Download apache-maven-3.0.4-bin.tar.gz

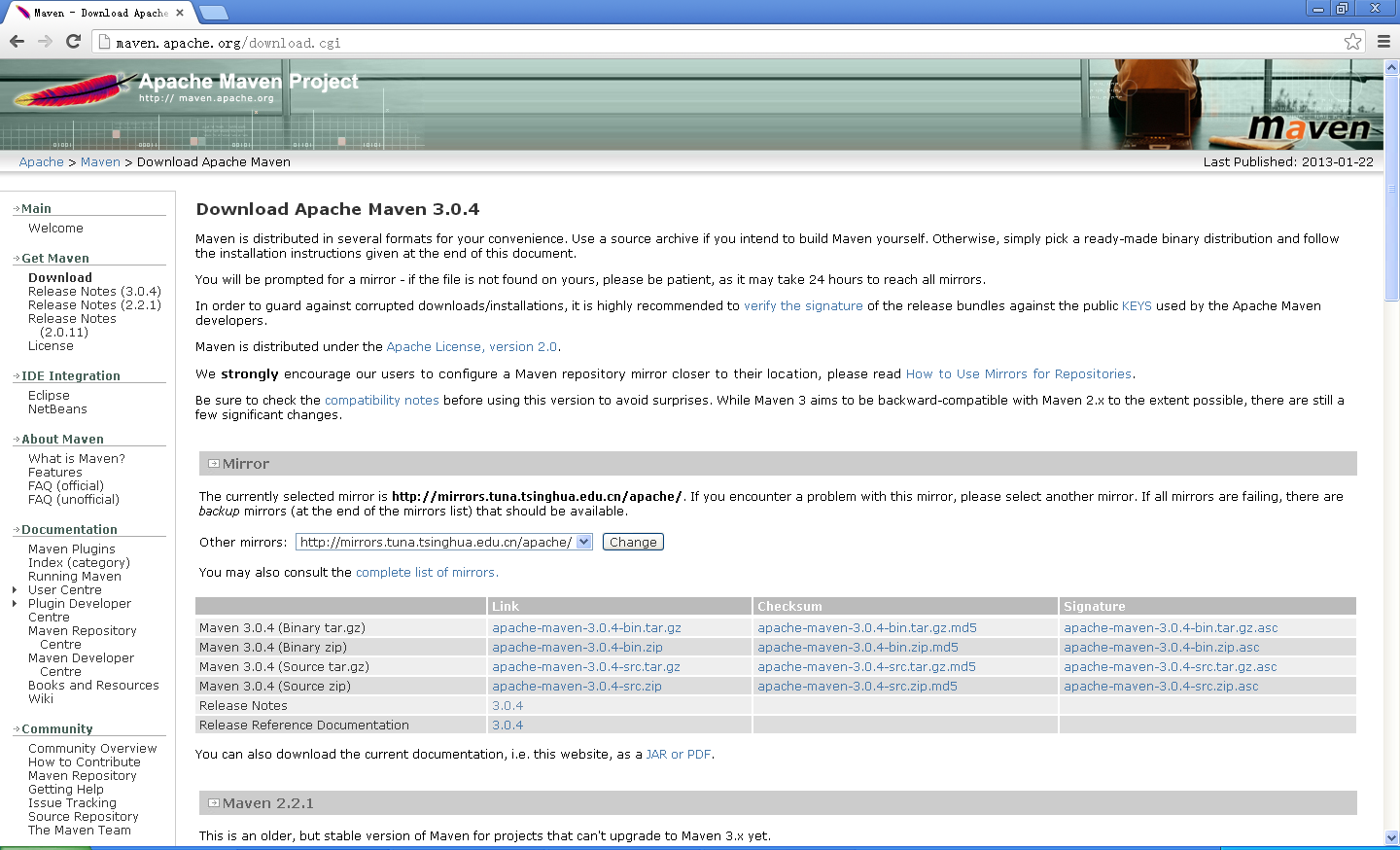[x=586, y=628]
